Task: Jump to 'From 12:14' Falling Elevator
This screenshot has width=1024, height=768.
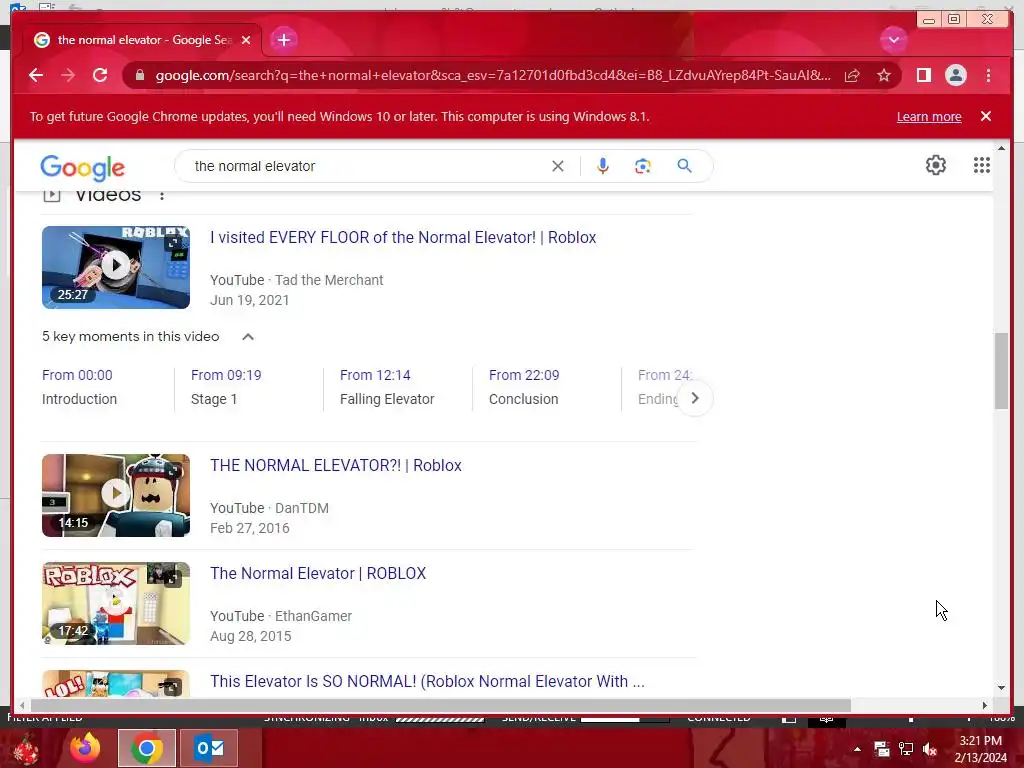Action: 387,387
